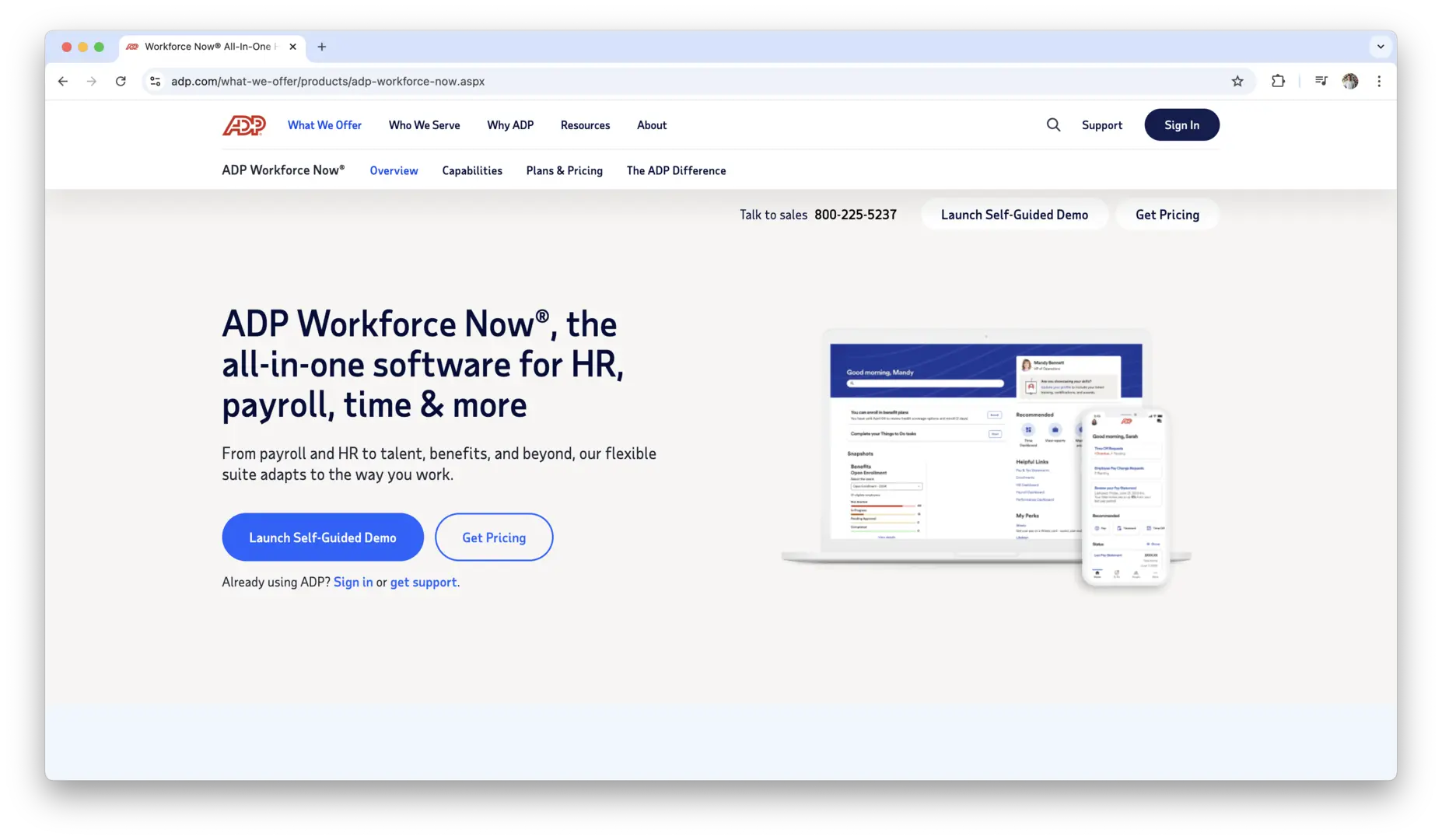
Task: Open the What We Offer menu
Action: [x=324, y=125]
